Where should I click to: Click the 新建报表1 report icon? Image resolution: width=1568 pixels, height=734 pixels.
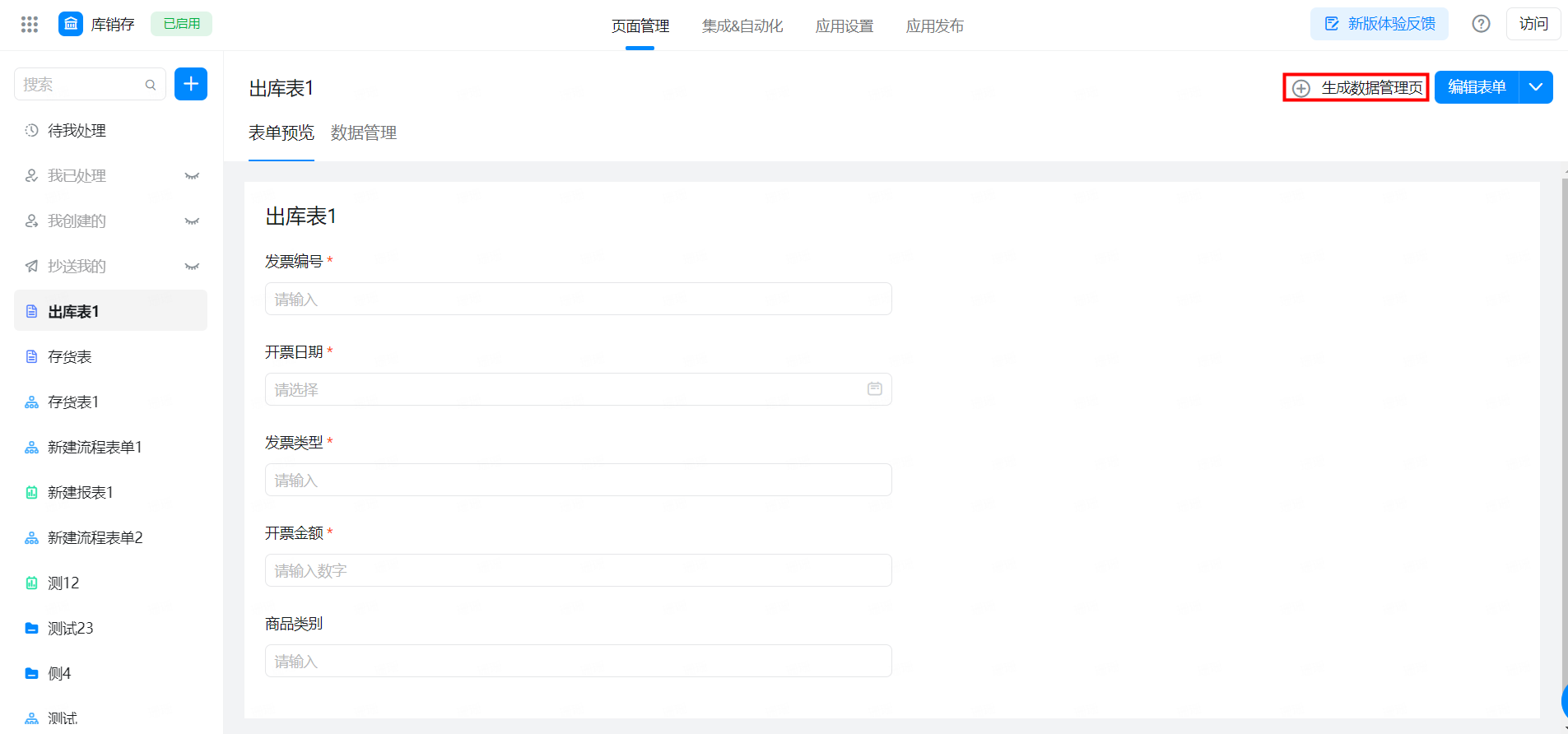[31, 492]
